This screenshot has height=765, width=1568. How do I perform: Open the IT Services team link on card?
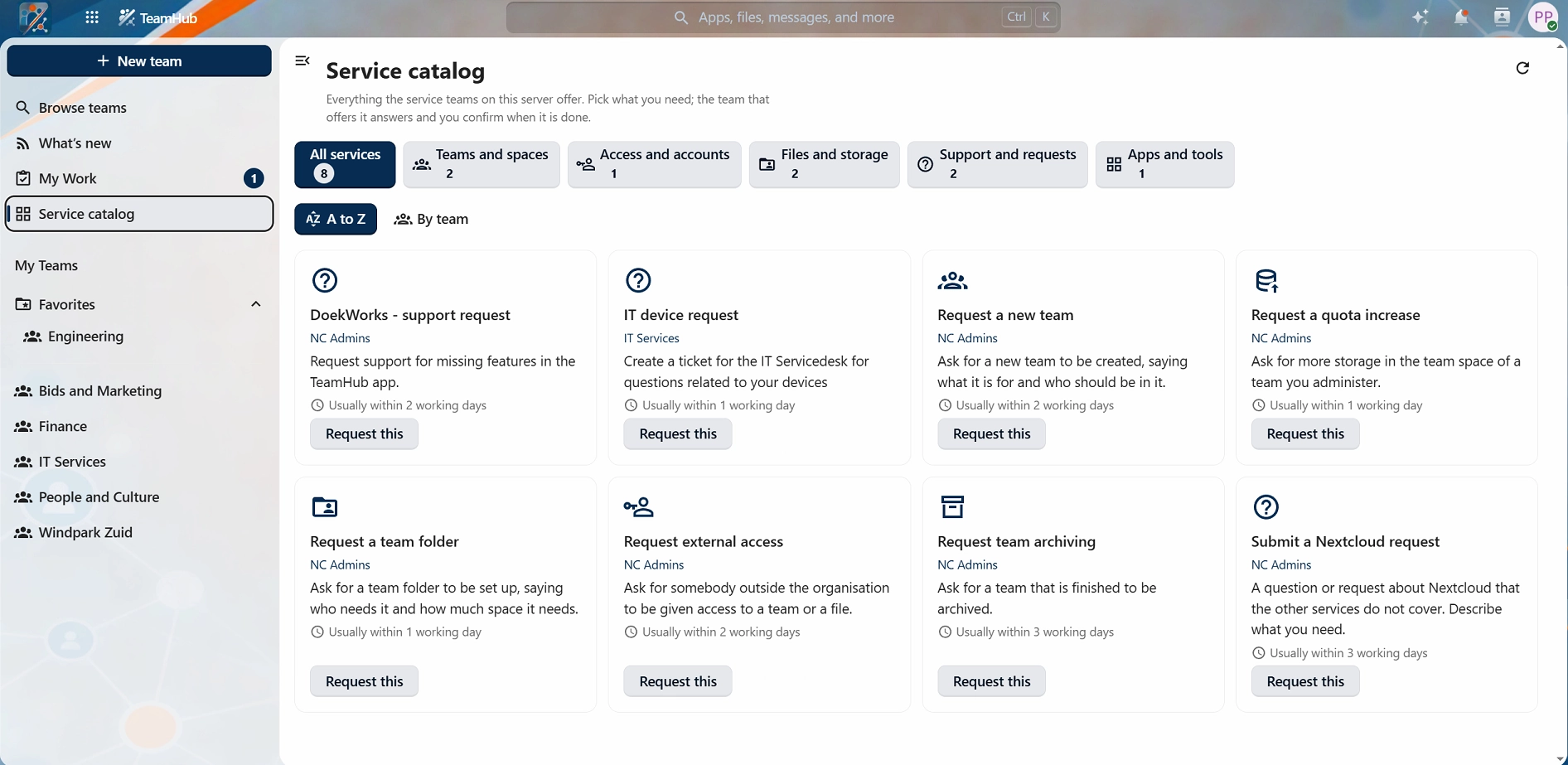(x=651, y=338)
